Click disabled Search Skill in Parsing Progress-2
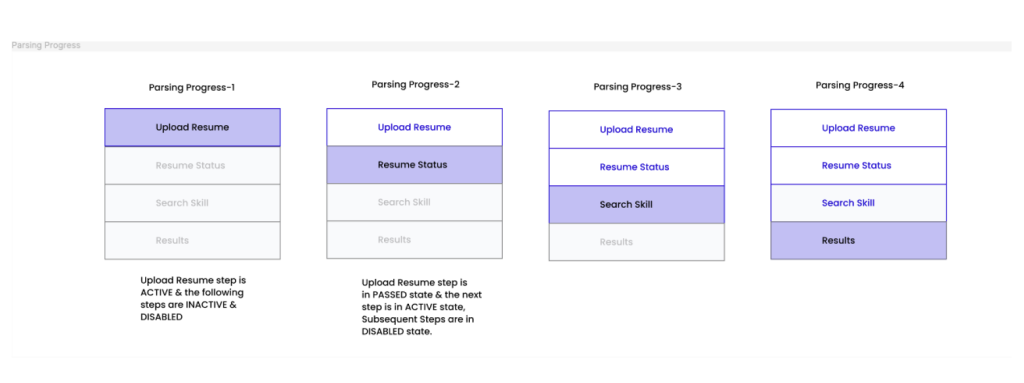 point(414,203)
